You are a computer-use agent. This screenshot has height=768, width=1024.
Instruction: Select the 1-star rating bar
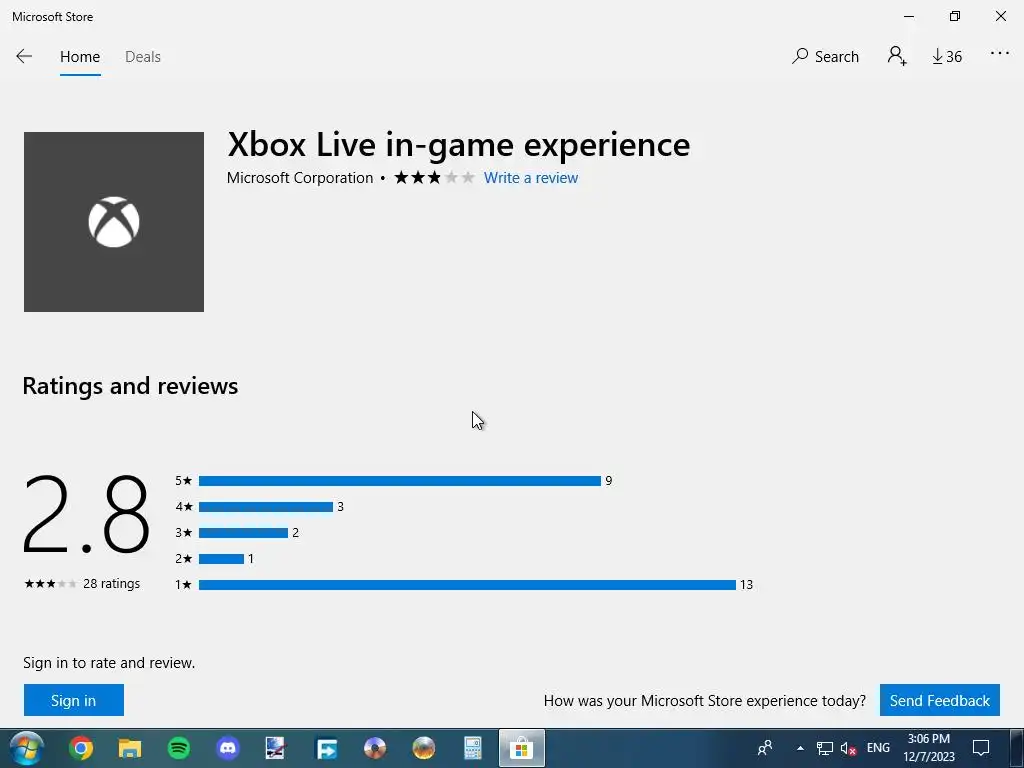[467, 584]
